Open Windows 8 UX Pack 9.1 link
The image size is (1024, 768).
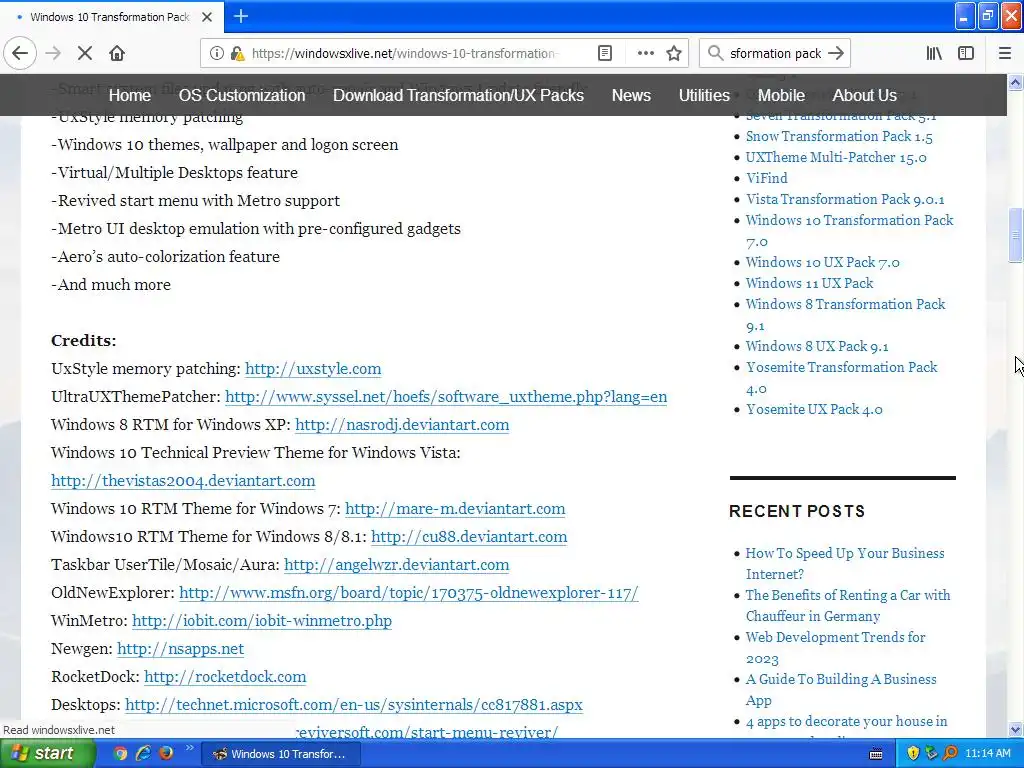pos(816,346)
